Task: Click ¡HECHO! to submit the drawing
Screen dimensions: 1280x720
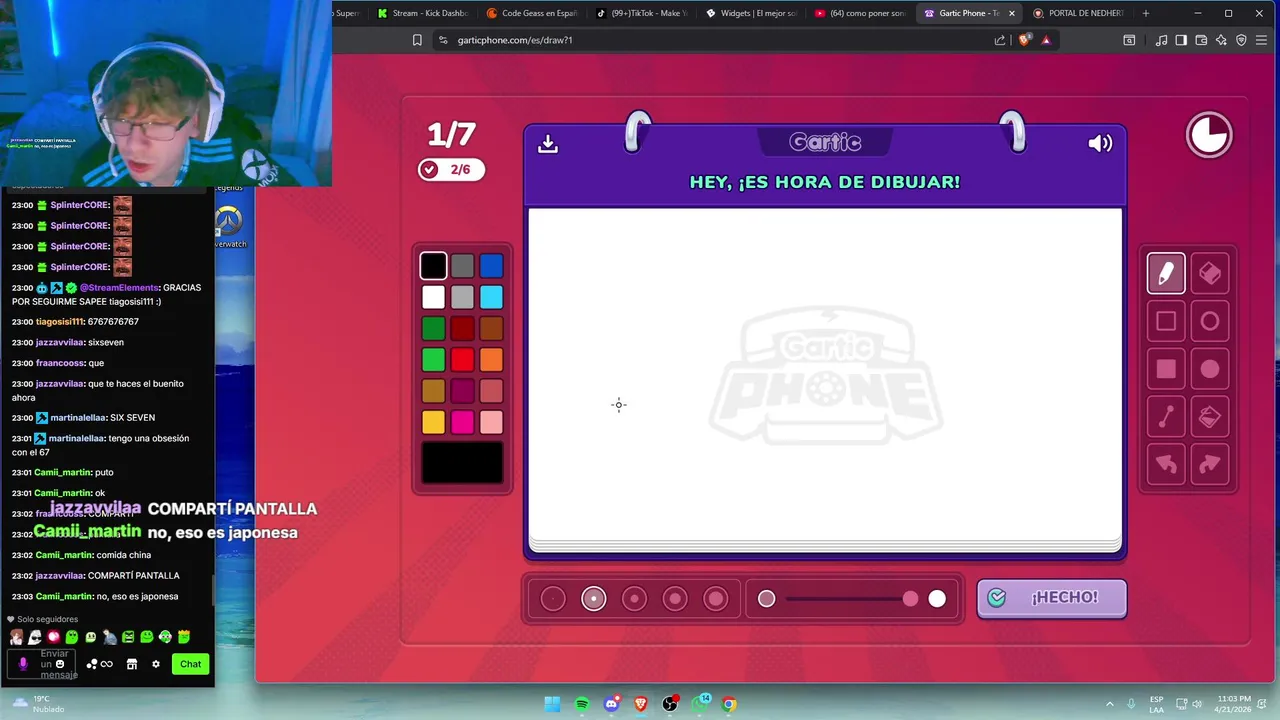Action: coord(1052,598)
